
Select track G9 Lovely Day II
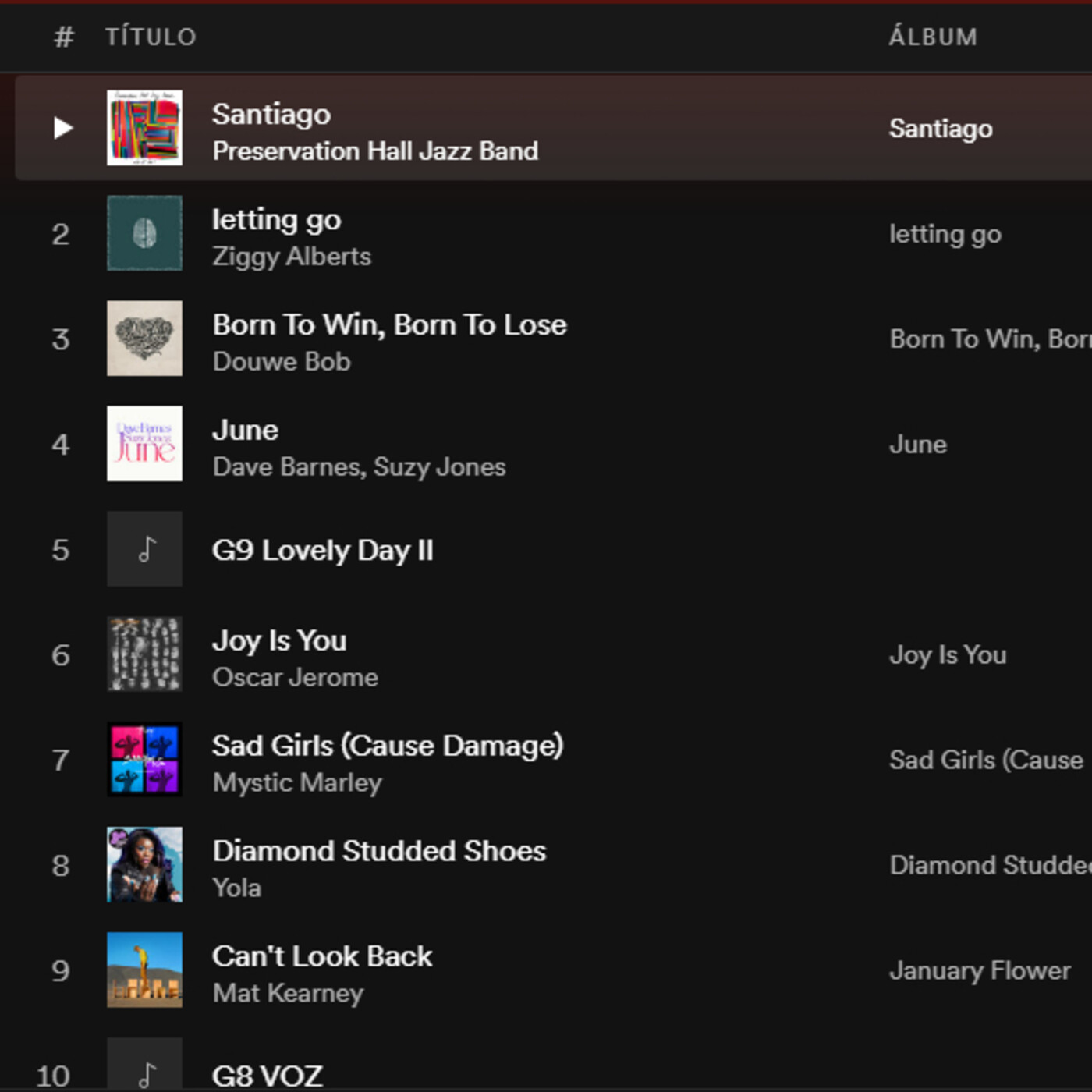click(x=322, y=551)
